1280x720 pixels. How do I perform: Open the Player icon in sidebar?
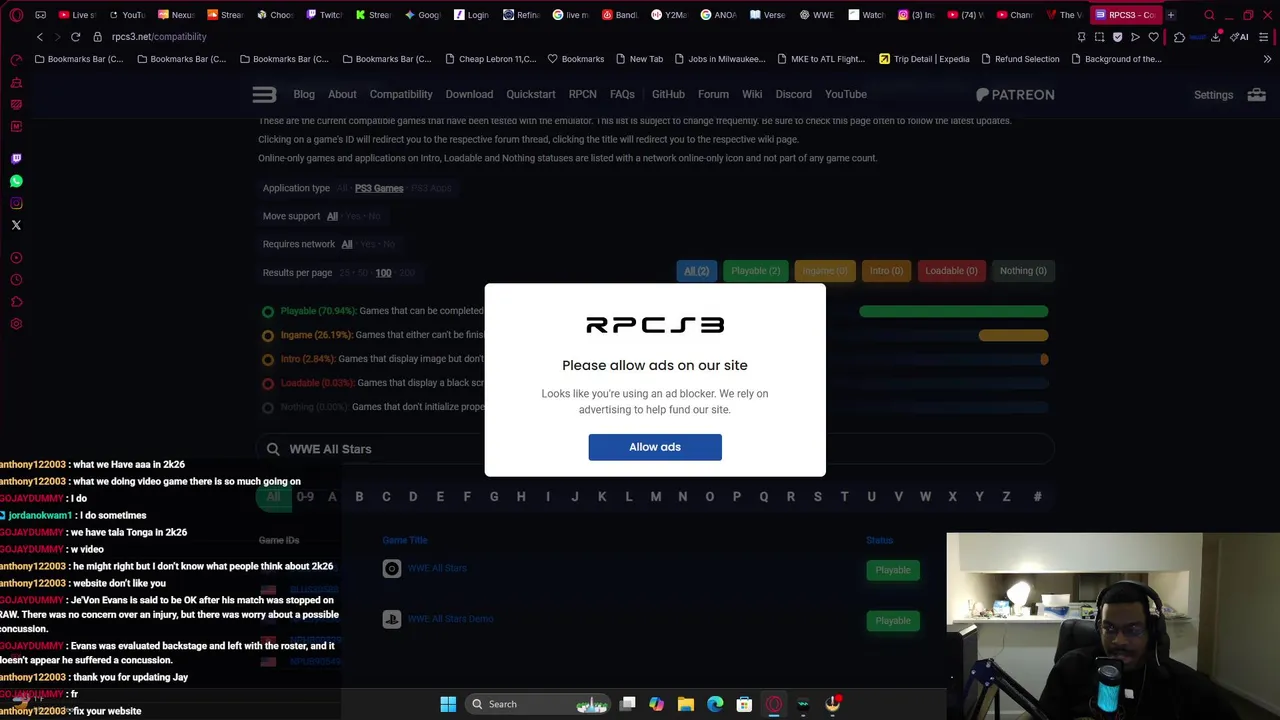coord(16,258)
